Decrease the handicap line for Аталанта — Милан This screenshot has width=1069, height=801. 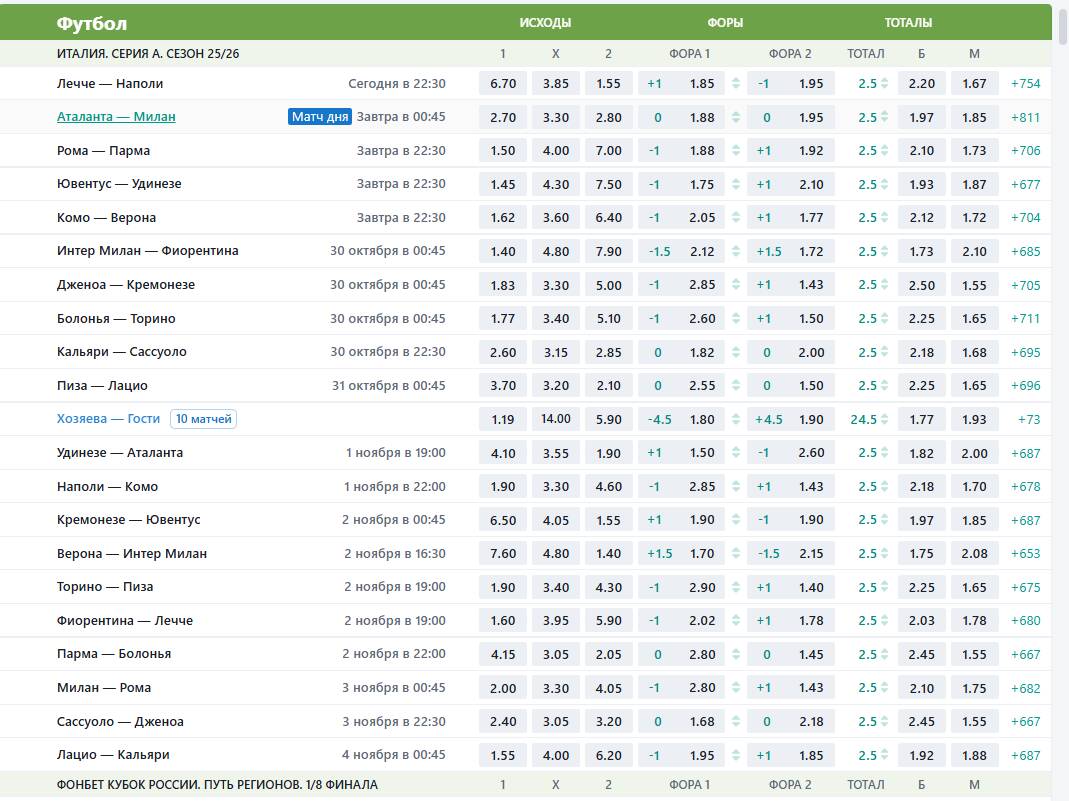pos(737,121)
